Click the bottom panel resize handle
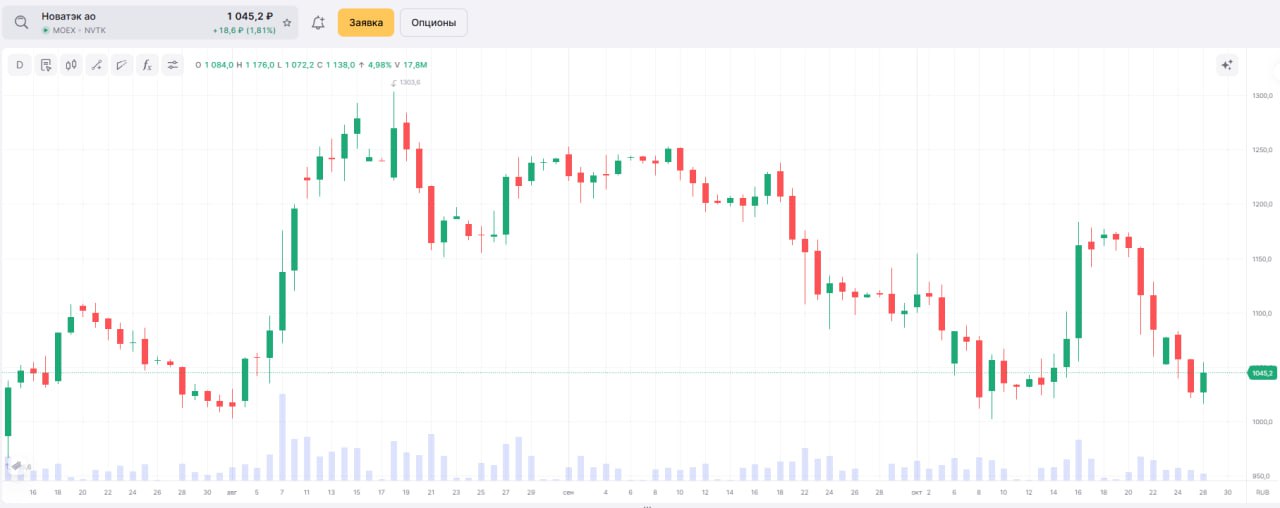1280x508 pixels. (x=646, y=505)
